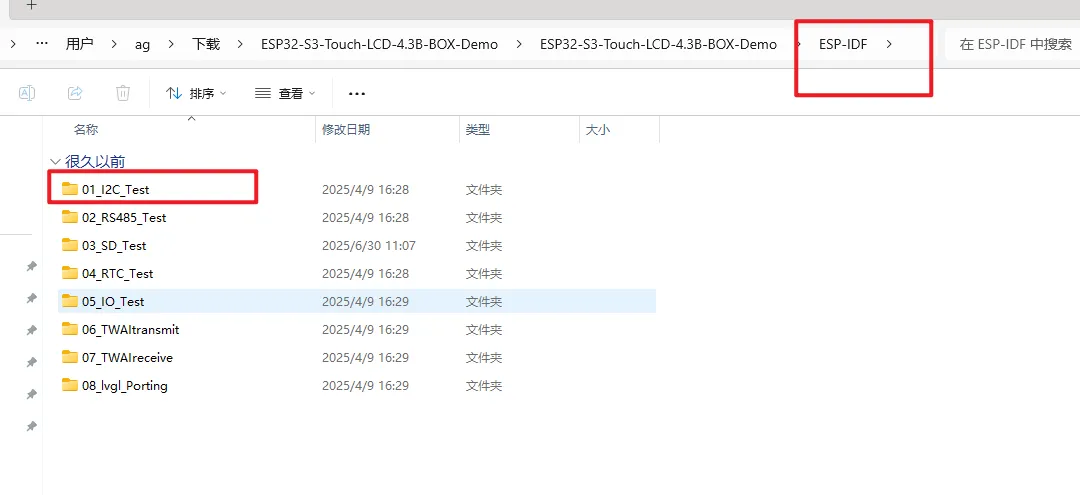Screen dimensions: 1080x495
Task: Click the Share icon in the toolbar
Action: click(x=75, y=93)
